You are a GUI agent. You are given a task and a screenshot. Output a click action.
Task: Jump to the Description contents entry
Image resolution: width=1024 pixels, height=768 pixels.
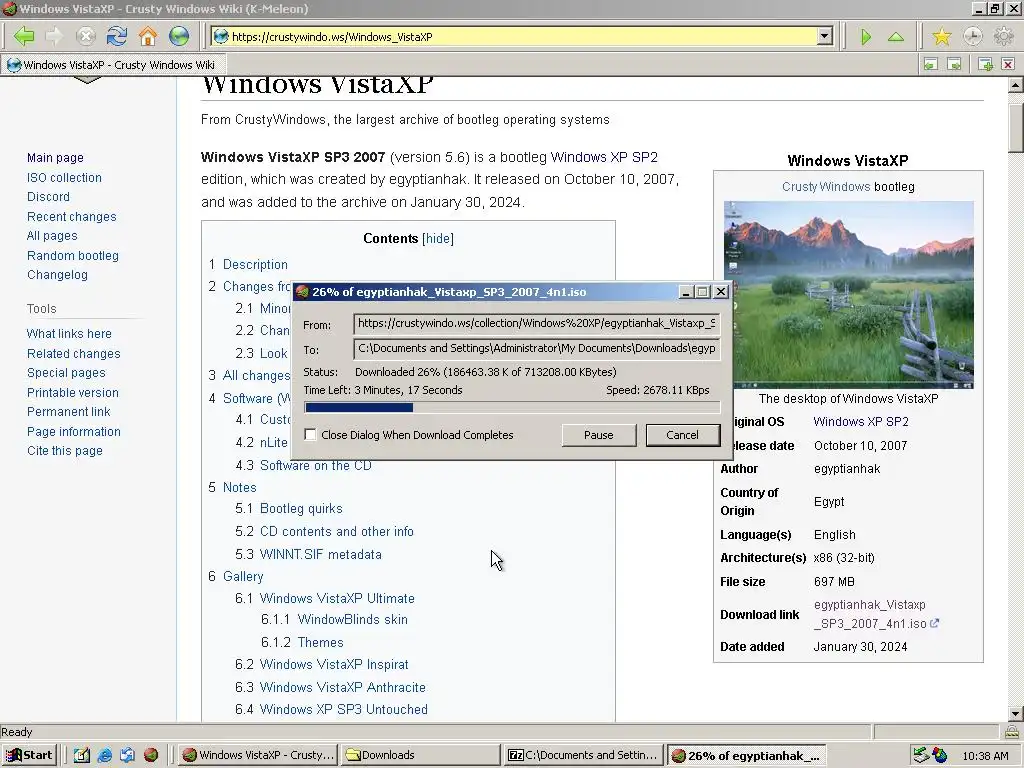click(255, 264)
